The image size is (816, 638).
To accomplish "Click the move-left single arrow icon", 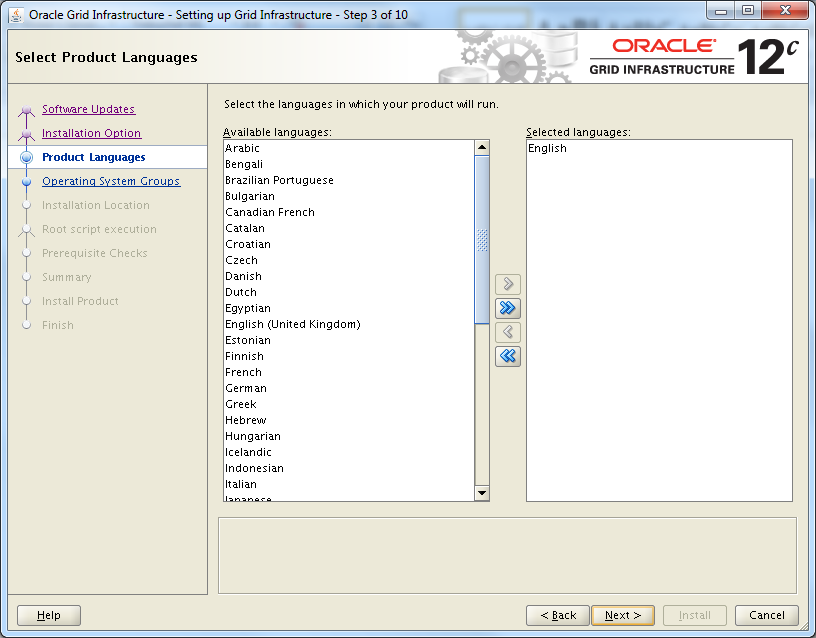I will (507, 332).
